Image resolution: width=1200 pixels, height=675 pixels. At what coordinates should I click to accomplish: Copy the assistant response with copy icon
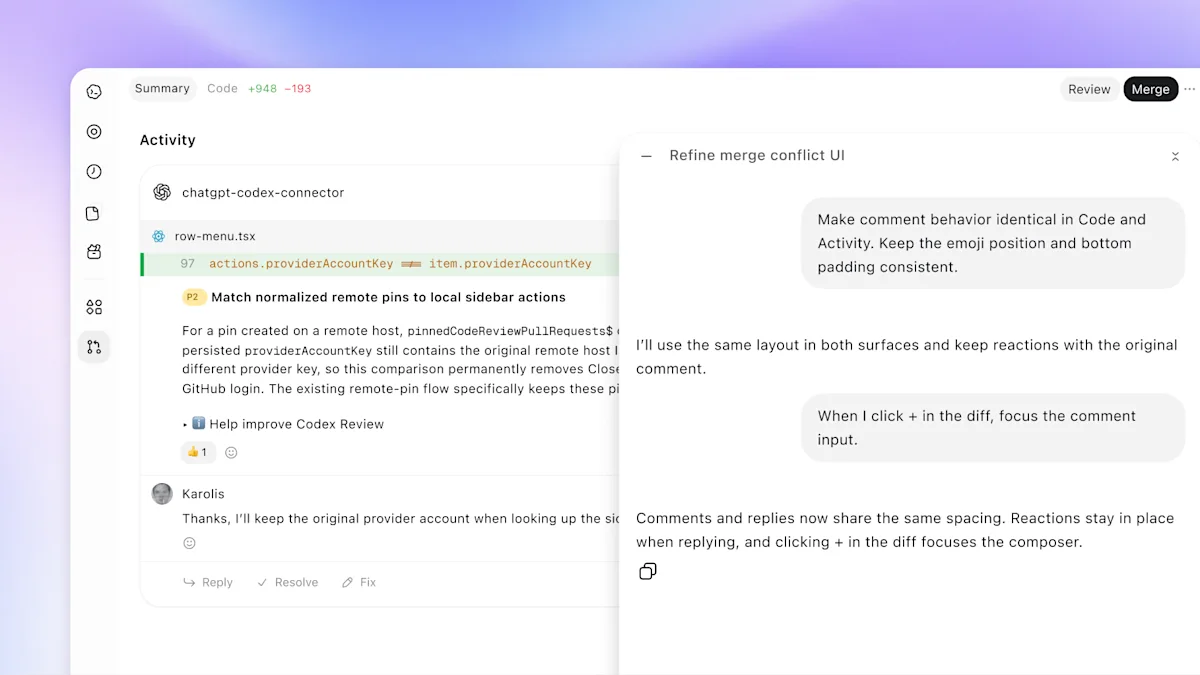click(x=648, y=571)
